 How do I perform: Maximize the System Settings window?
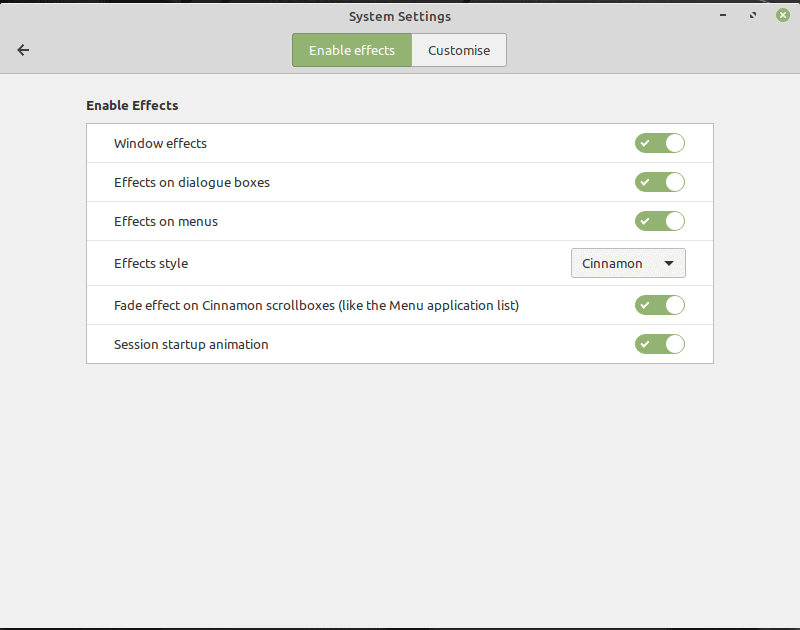tap(753, 16)
